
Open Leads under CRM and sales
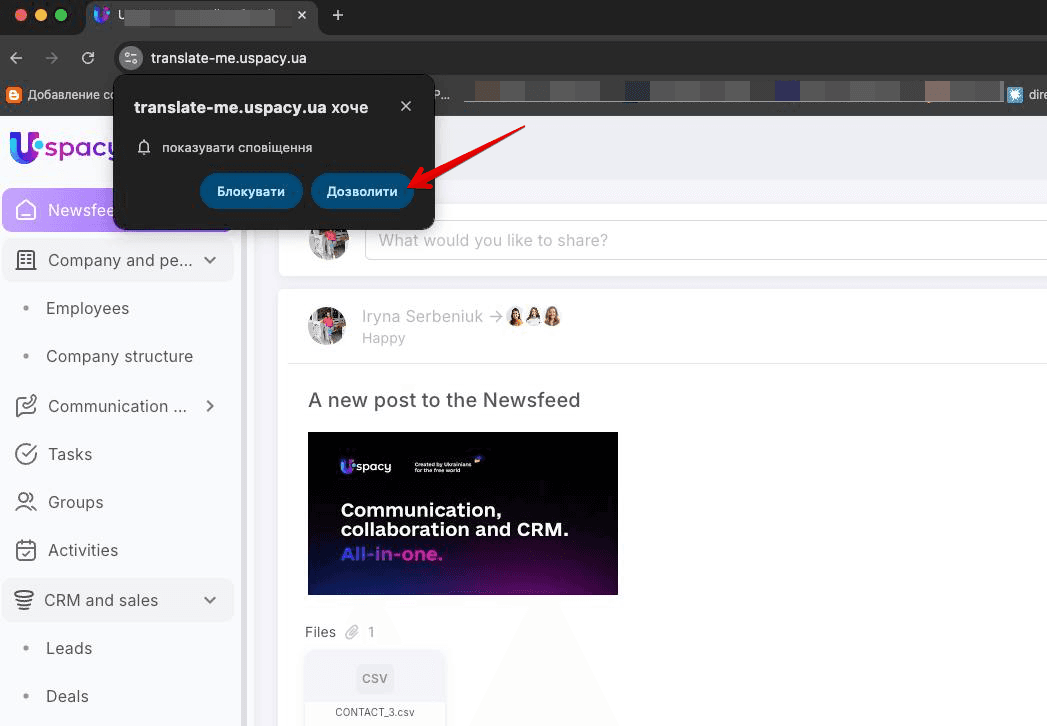tap(69, 648)
